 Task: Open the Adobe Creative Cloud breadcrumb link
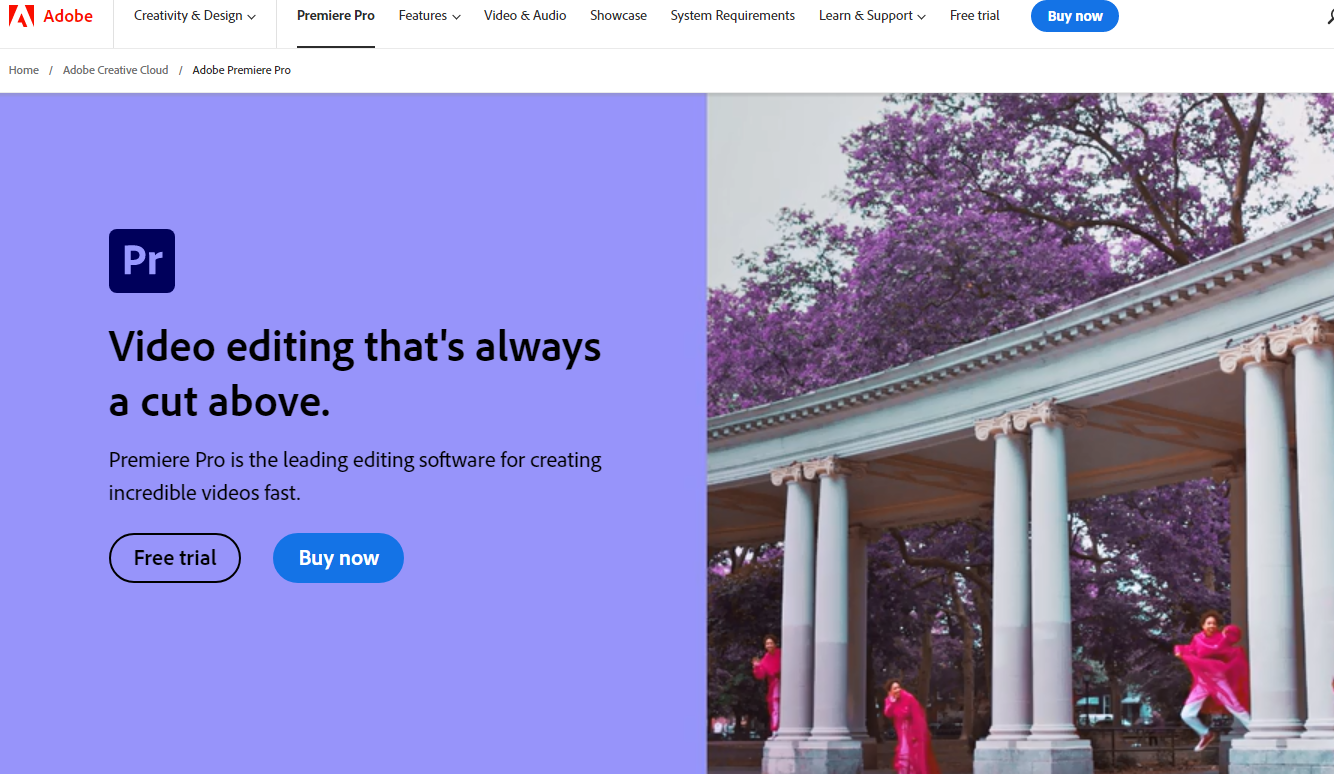(115, 70)
